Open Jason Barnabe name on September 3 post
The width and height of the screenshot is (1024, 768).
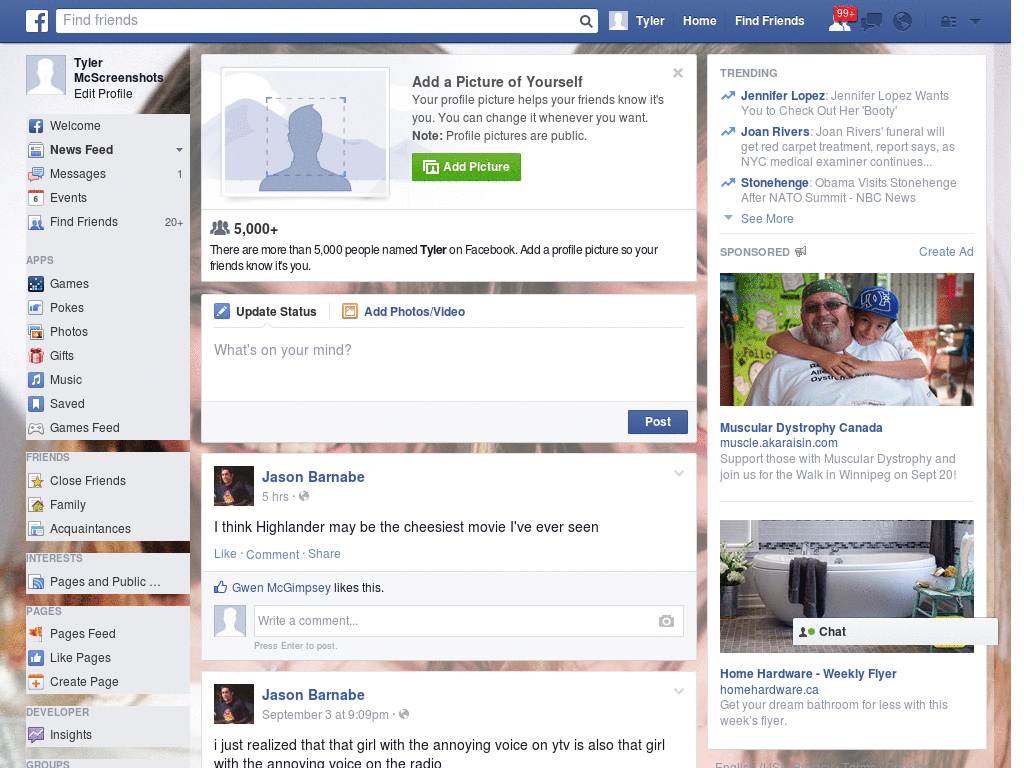(x=313, y=695)
